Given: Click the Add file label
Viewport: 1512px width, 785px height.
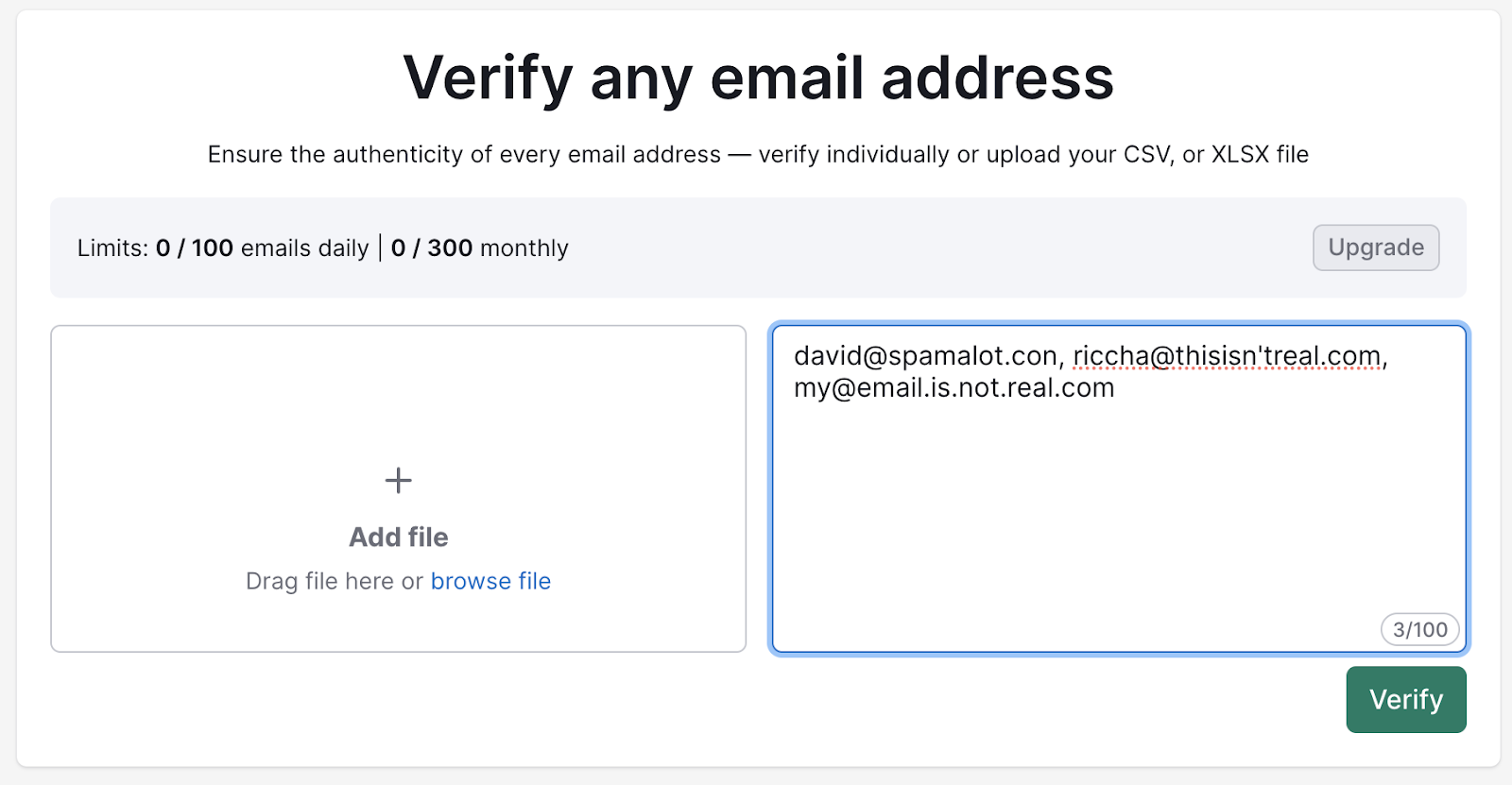Looking at the screenshot, I should [x=398, y=537].
